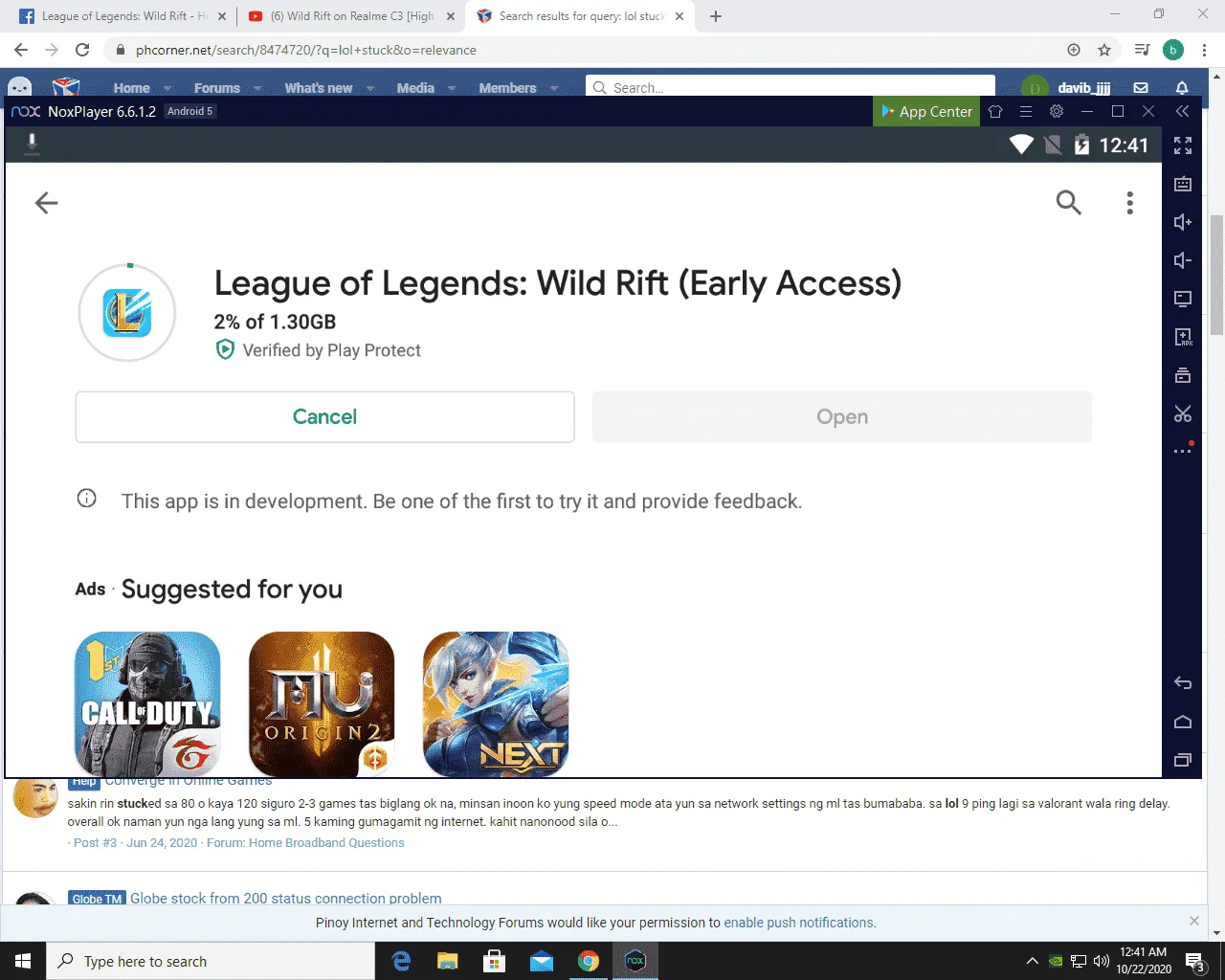
Task: Expand the Forums menu dropdown arrow
Action: pos(257,88)
